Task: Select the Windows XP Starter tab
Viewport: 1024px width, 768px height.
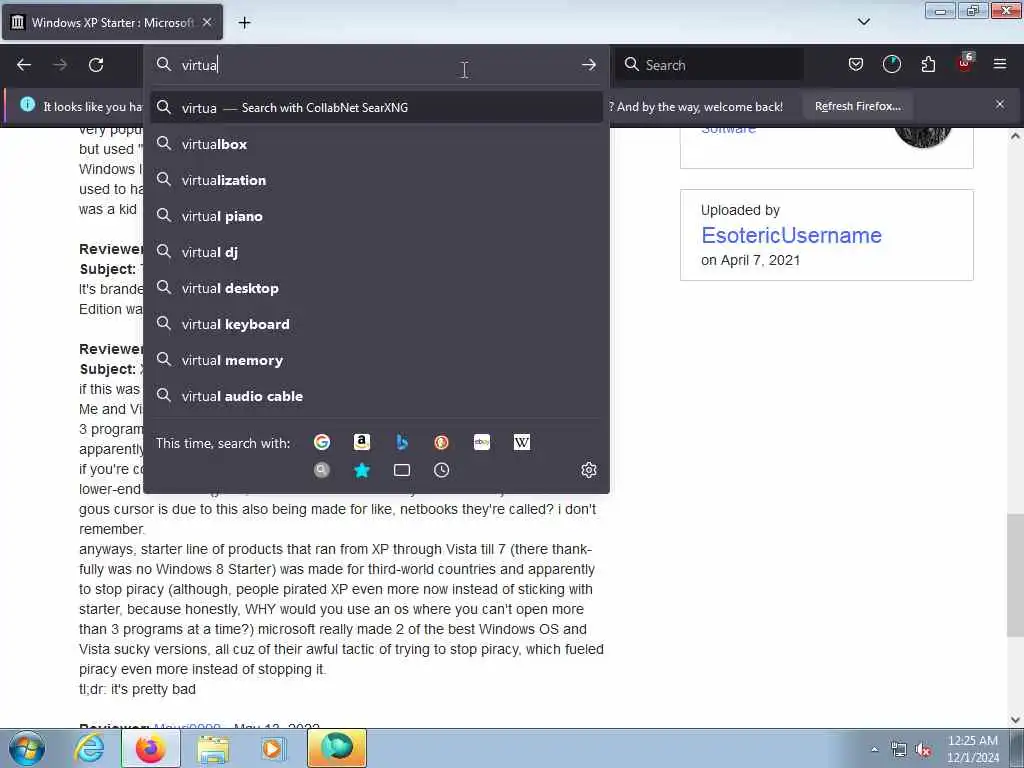Action: click(x=112, y=22)
